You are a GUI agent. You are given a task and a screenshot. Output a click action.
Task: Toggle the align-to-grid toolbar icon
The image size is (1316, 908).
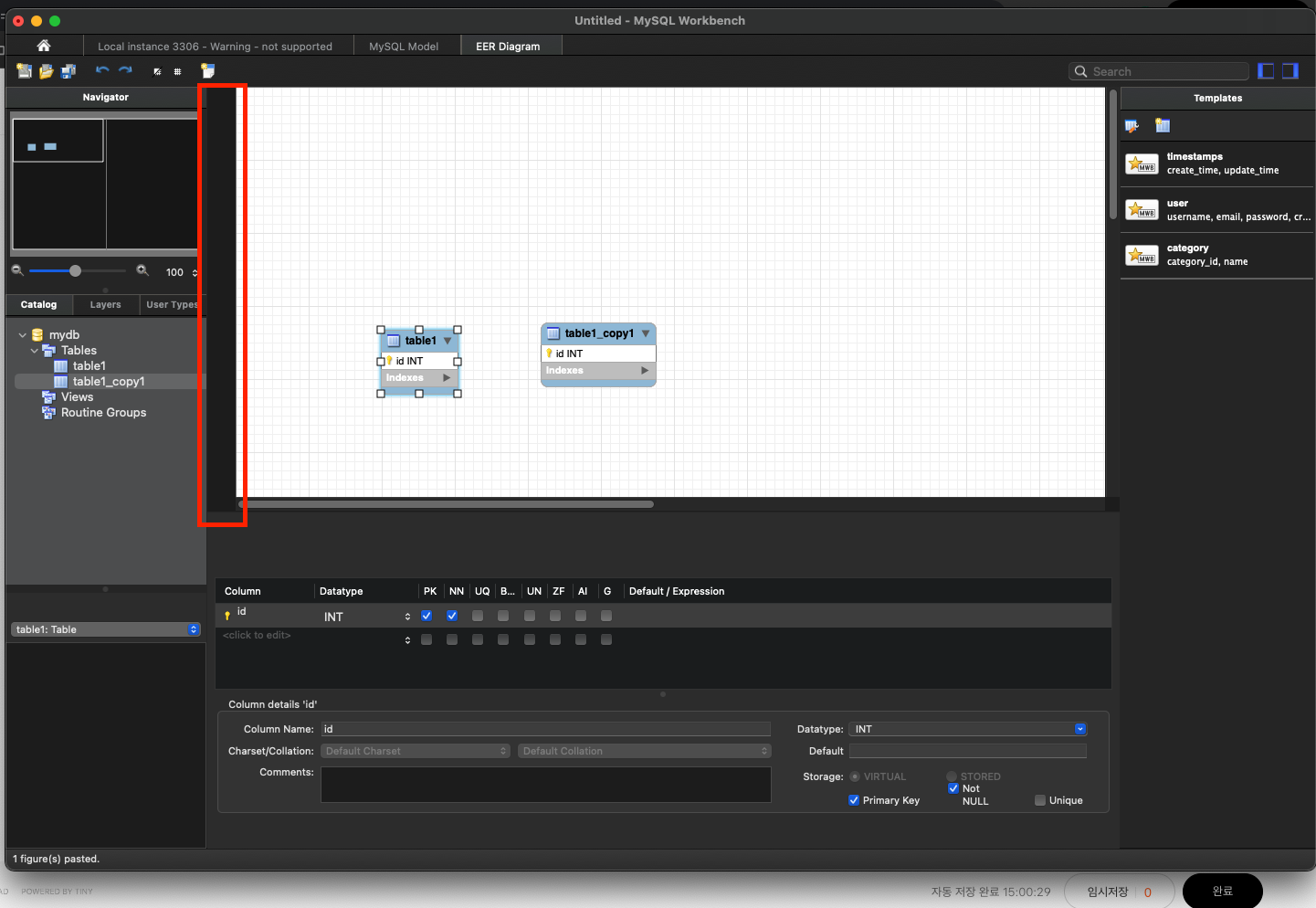pyautogui.click(x=177, y=71)
